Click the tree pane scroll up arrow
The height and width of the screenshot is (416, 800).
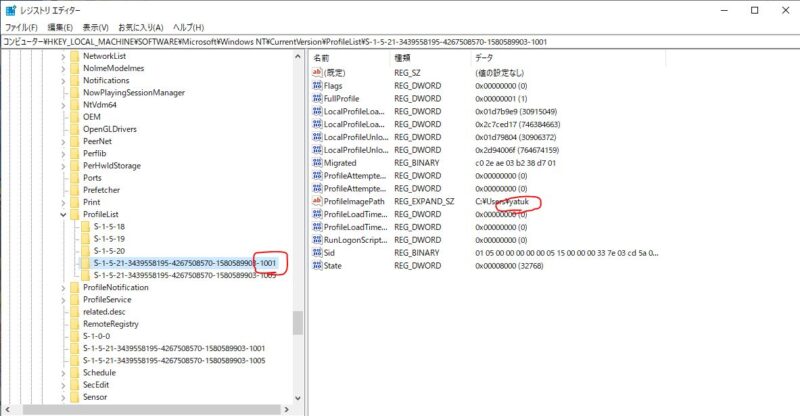click(x=298, y=57)
